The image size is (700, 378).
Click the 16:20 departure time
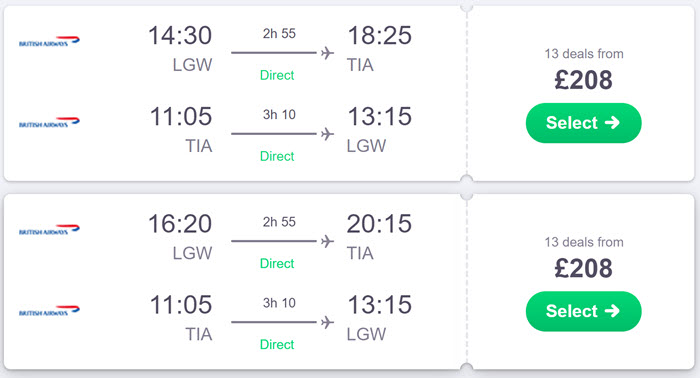(179, 224)
